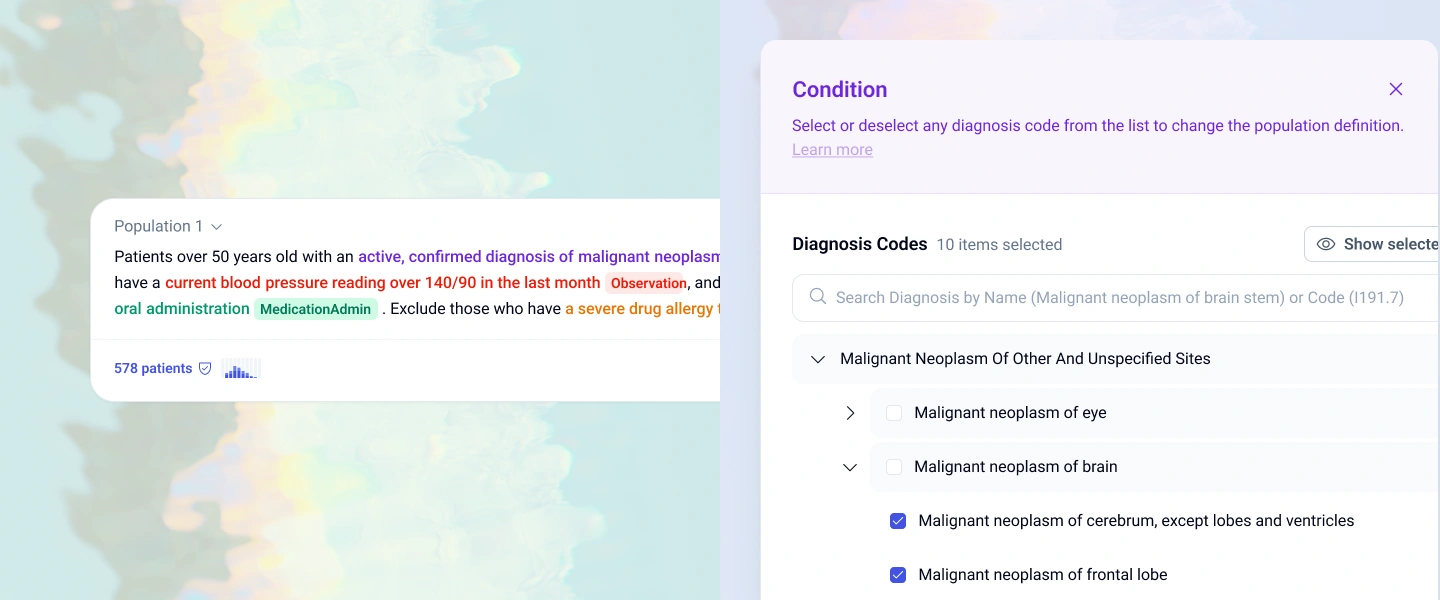The height and width of the screenshot is (600, 1440).
Task: Collapse Malignant Neoplasm Of Other And Unspecified Sites
Action: pos(818,359)
